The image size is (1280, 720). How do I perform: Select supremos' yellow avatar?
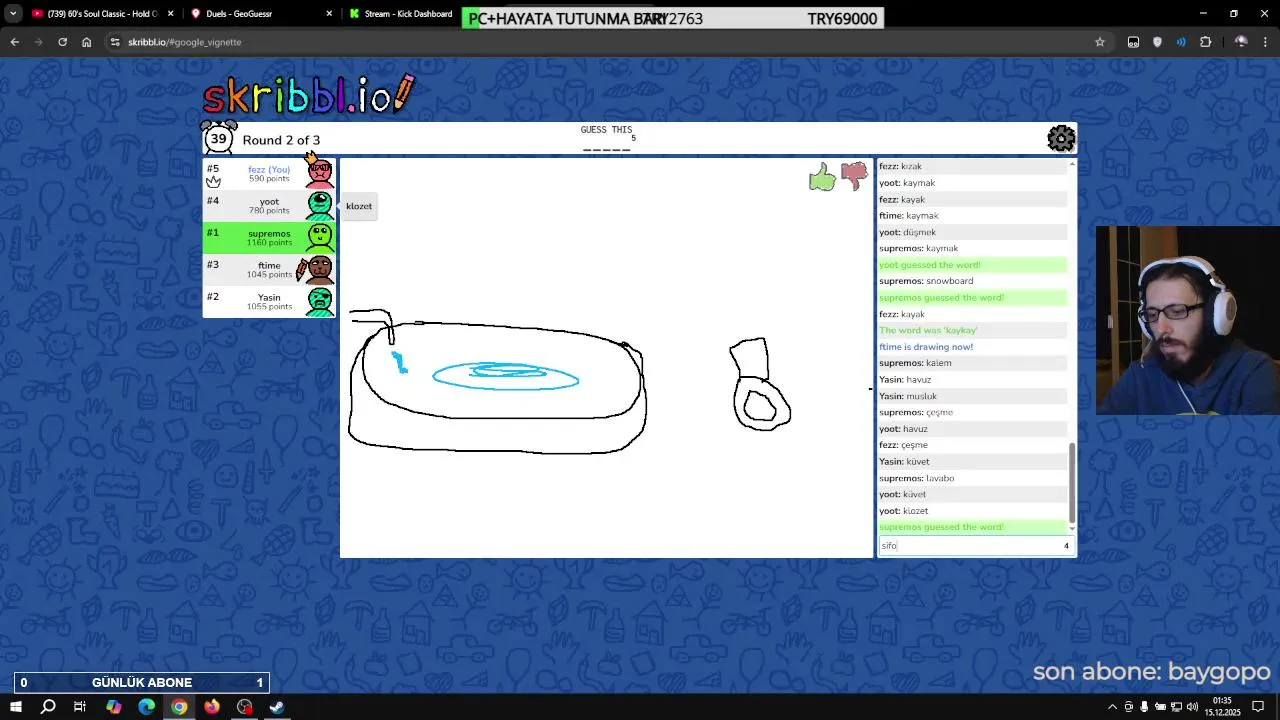320,237
